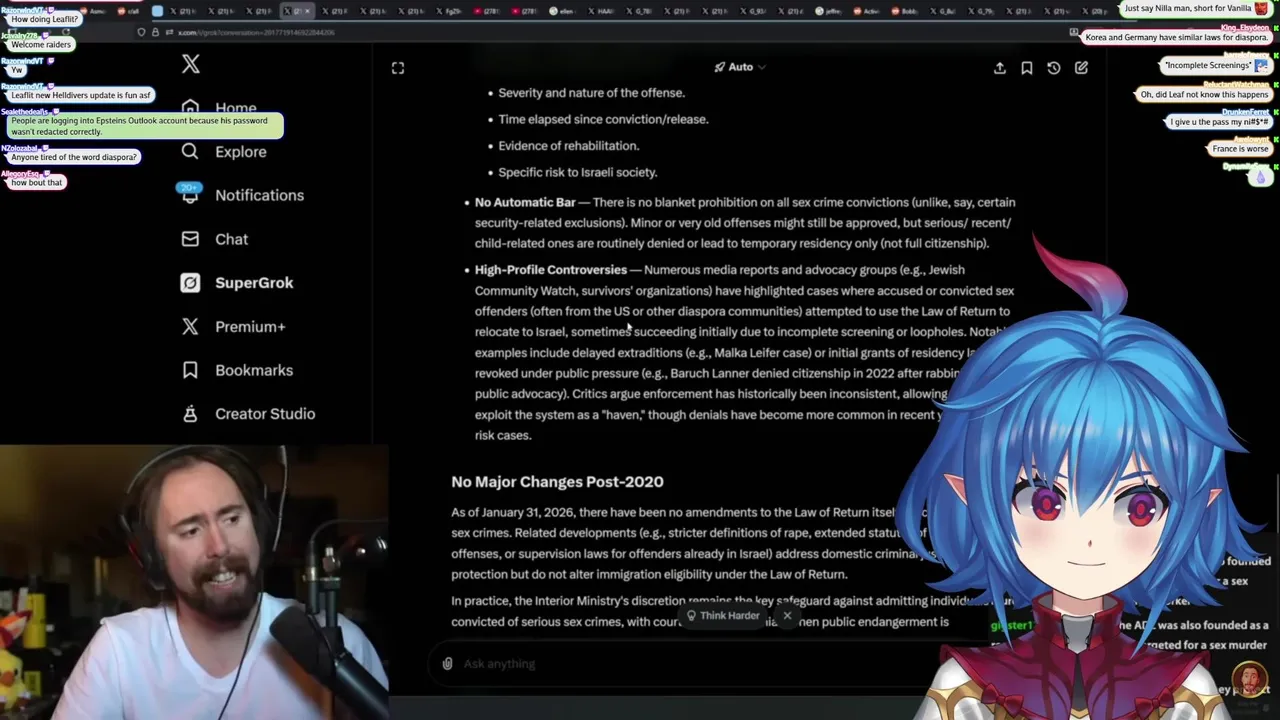The width and height of the screenshot is (1280, 720).
Task: Open Premium+ in the sidebar
Action: click(250, 326)
